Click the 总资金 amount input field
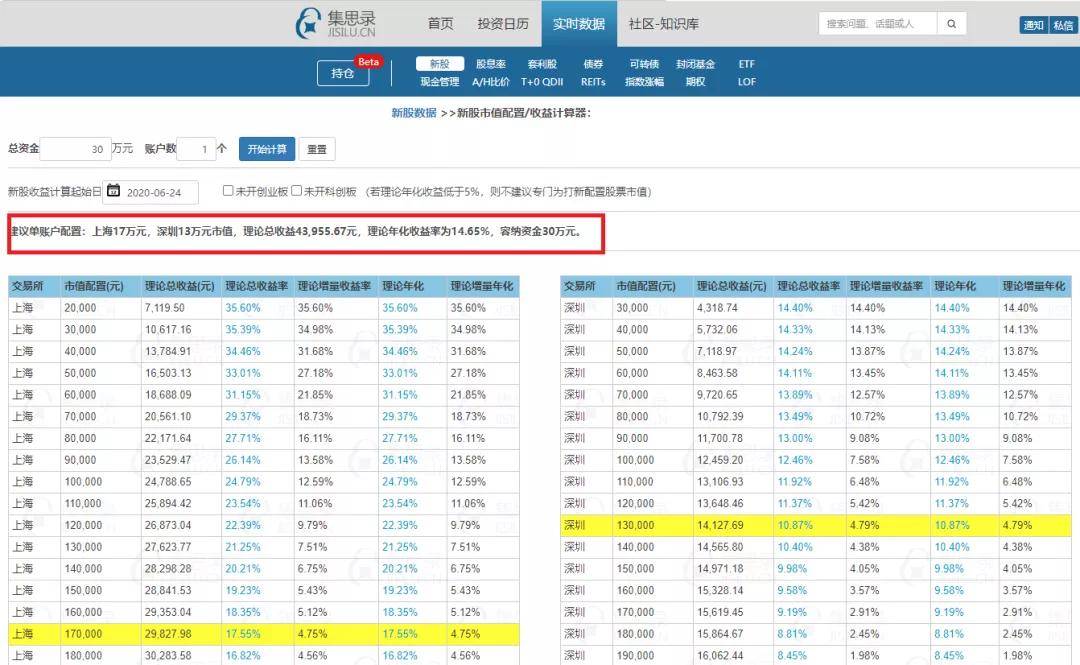Screen dimensions: 1080x665 point(76,149)
